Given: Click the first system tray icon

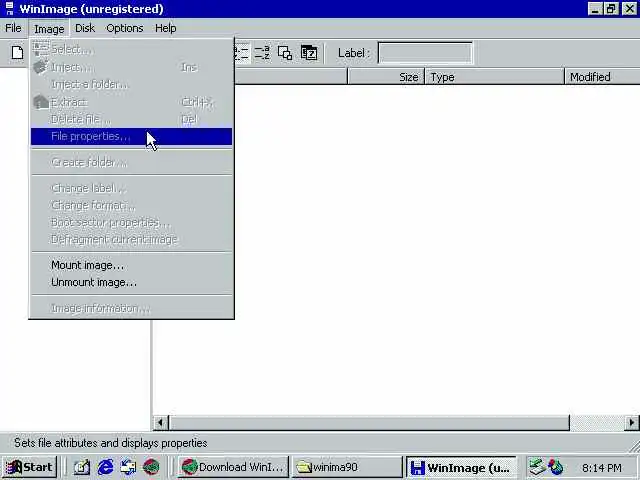Looking at the screenshot, I should (x=538, y=467).
